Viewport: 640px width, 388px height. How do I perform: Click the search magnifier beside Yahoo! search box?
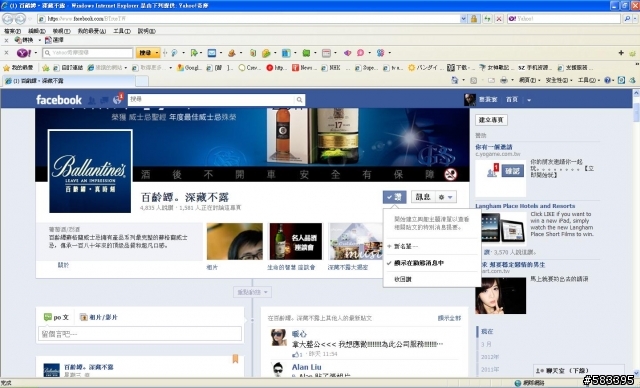click(627, 19)
